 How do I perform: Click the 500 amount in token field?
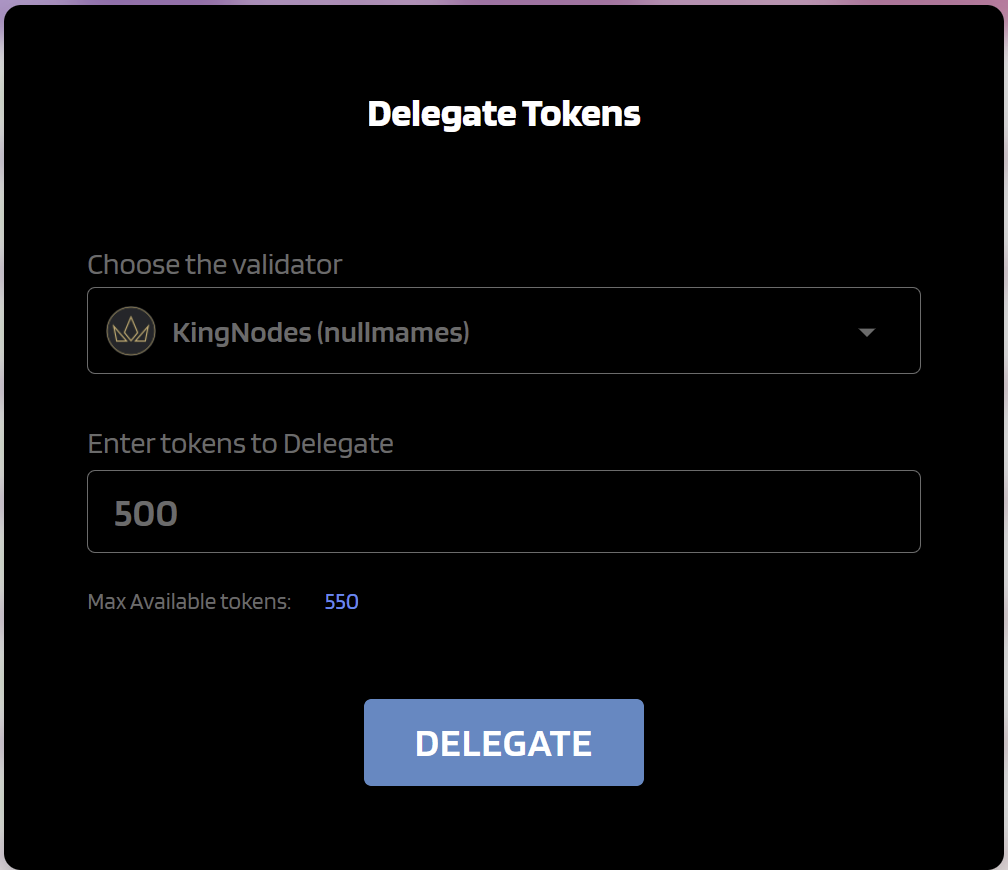click(x=145, y=514)
